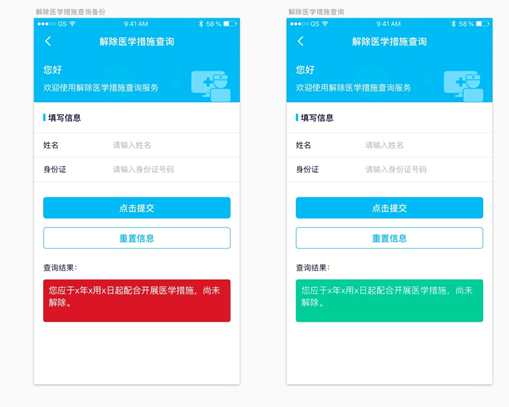Click the title 解除医学措施查询 in right header
509x407 pixels.
[389, 42]
